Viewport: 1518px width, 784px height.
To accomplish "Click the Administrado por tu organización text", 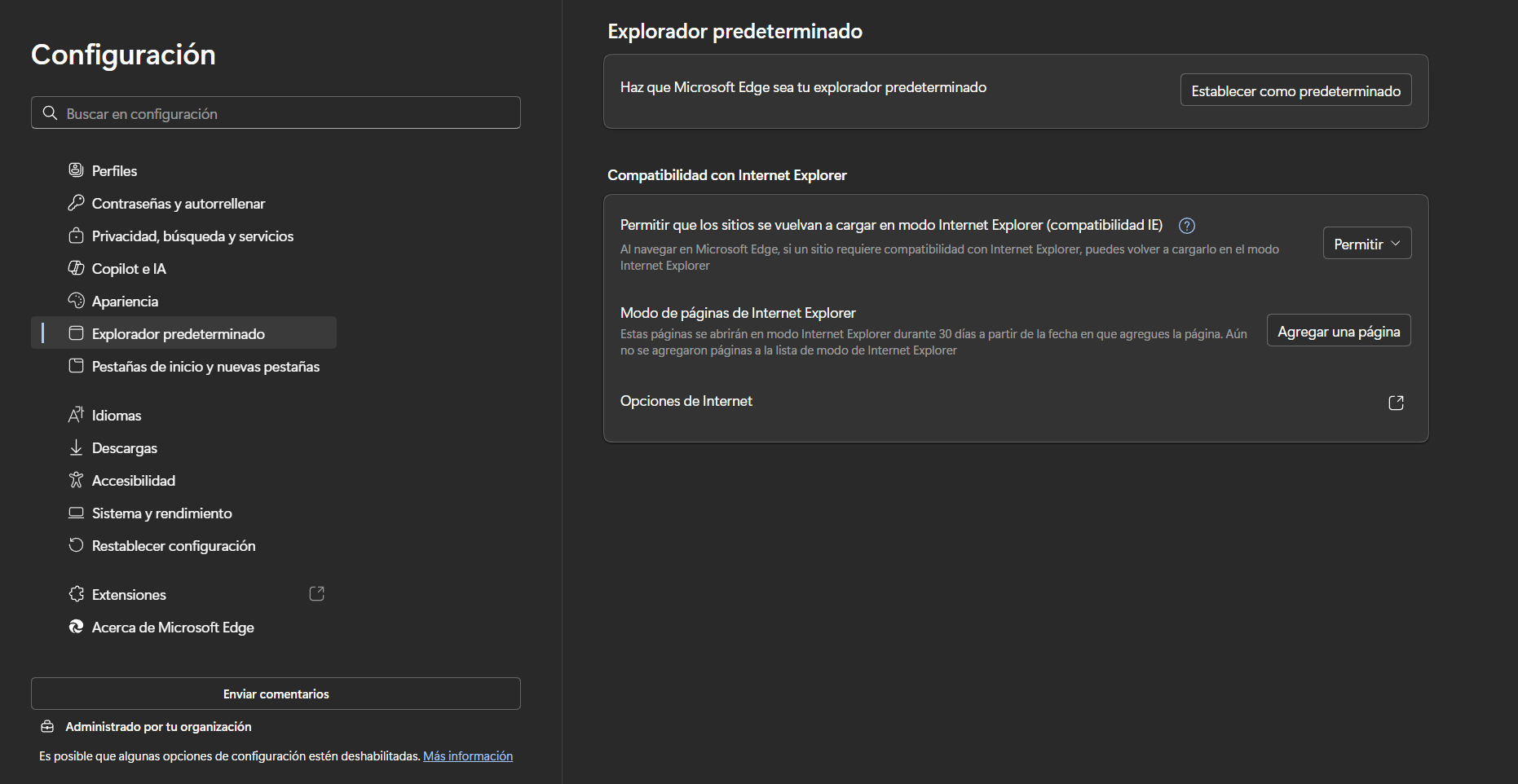I will point(158,726).
